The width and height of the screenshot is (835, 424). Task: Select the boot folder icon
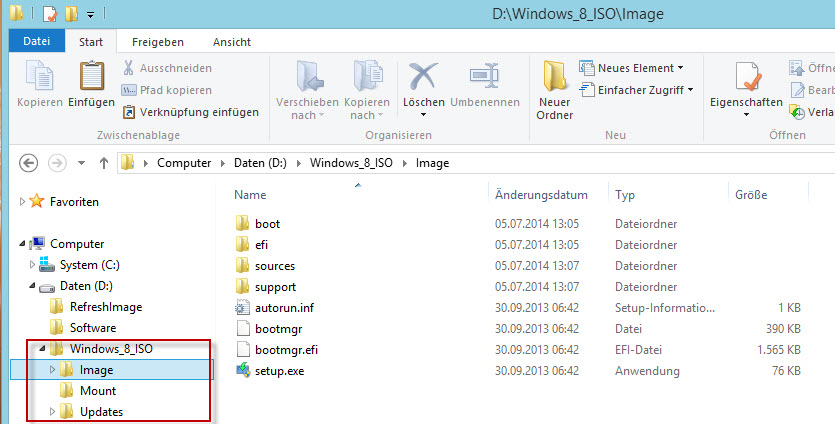242,223
